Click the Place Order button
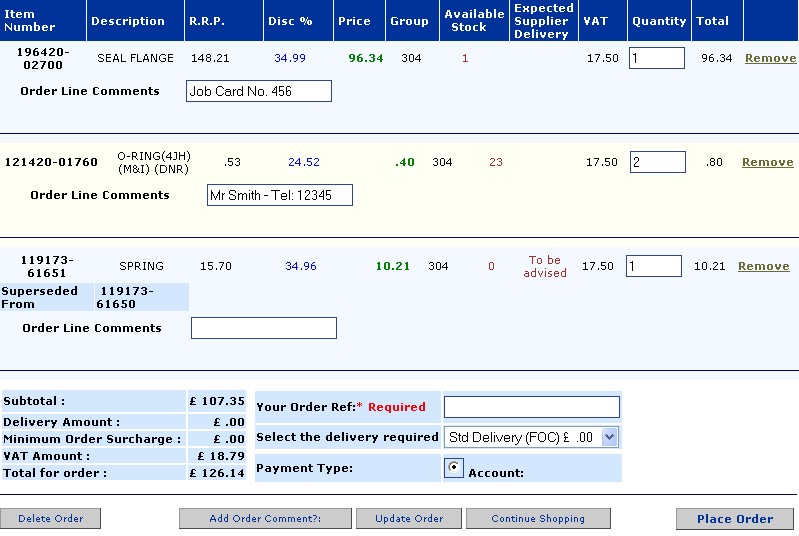Image resolution: width=799 pixels, height=536 pixels. pyautogui.click(x=734, y=519)
